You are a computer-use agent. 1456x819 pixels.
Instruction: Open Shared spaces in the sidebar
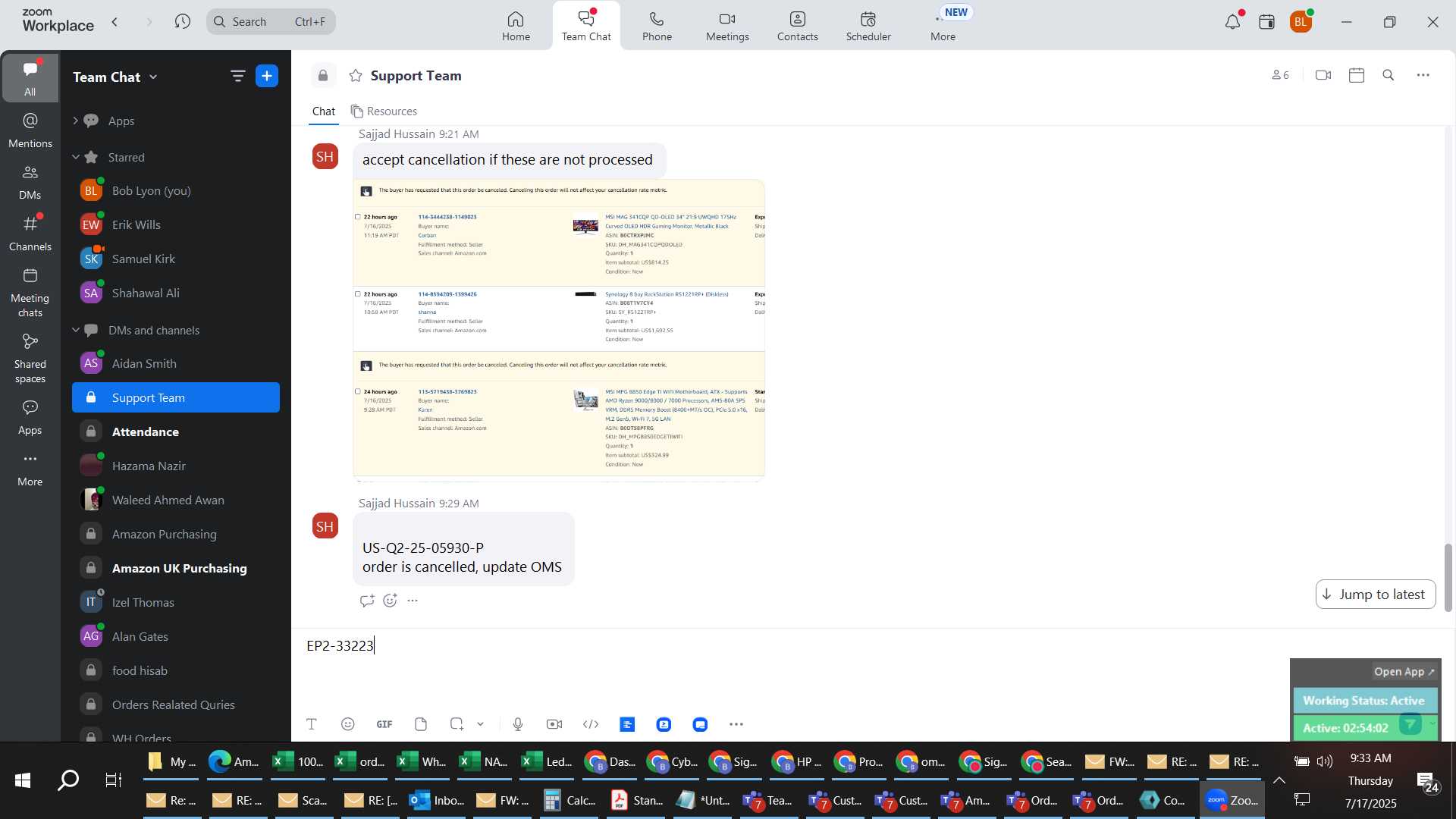30,359
